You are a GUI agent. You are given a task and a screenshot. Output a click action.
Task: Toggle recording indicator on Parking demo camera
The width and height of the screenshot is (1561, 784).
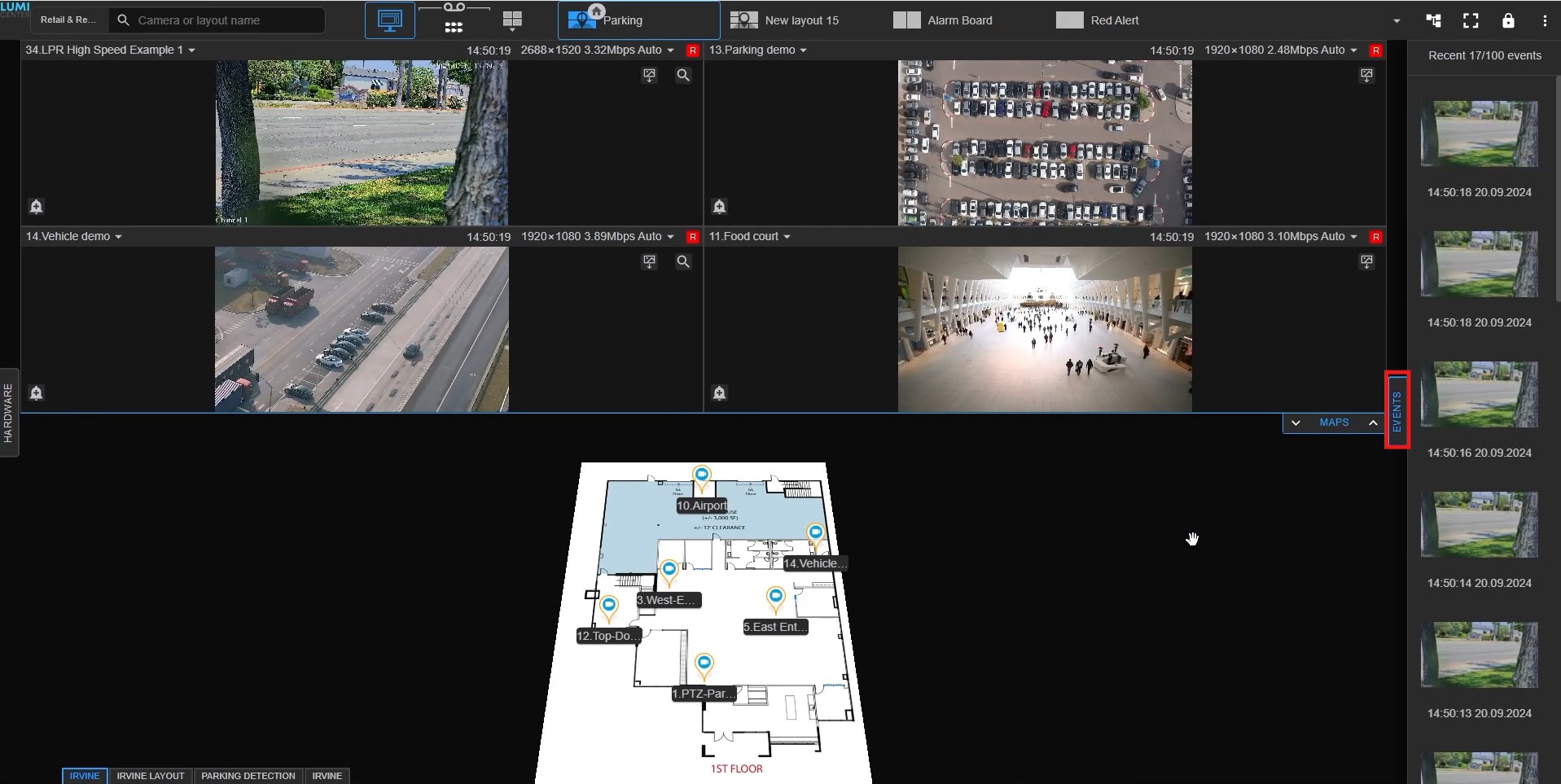[1375, 50]
